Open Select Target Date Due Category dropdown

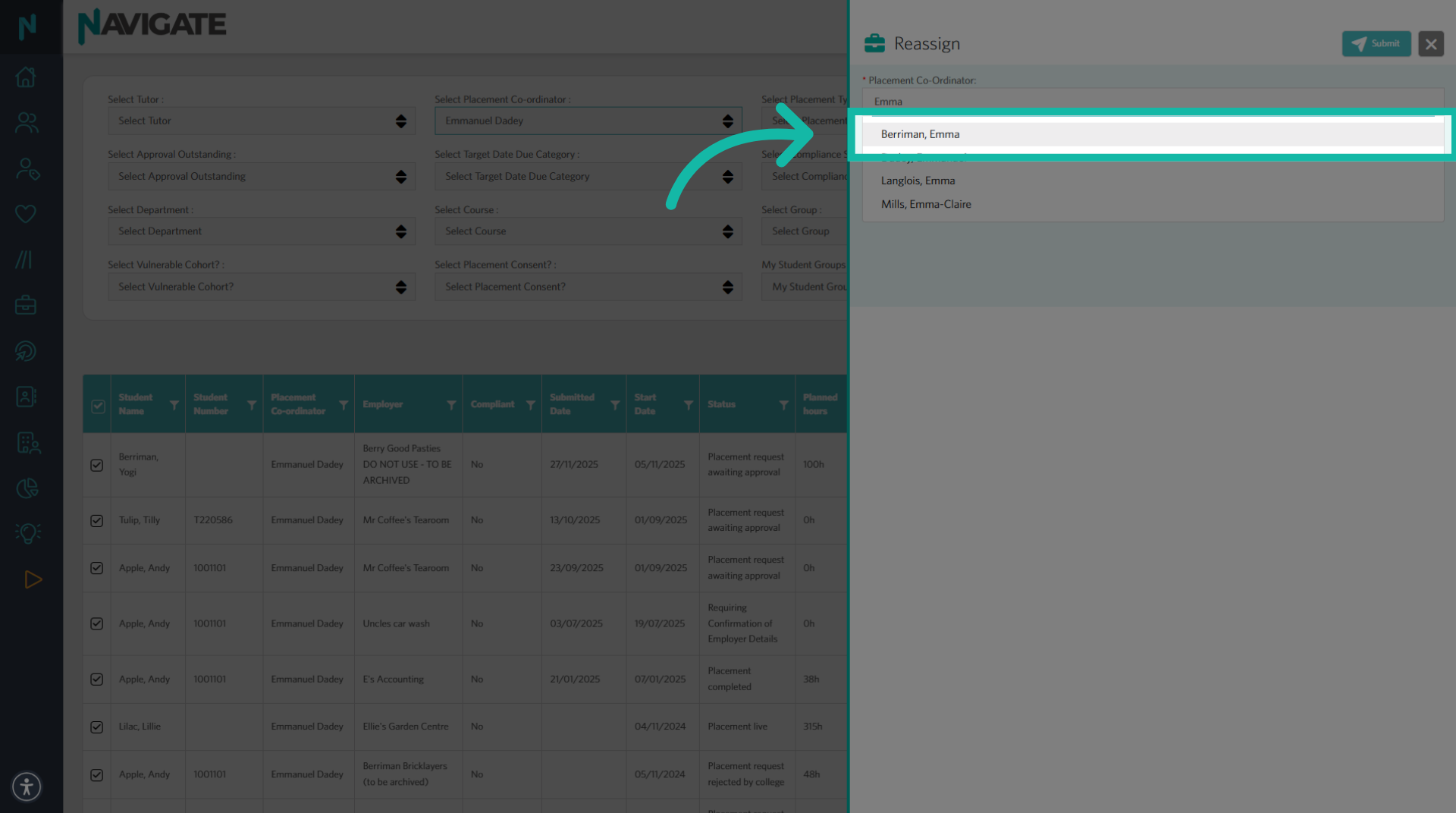tap(588, 176)
